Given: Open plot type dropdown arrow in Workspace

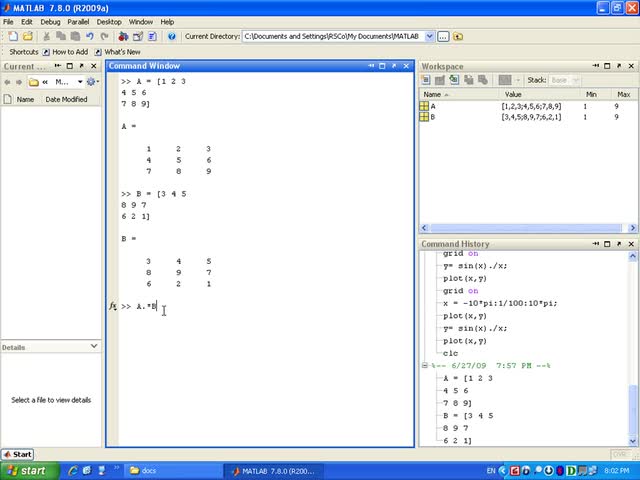Looking at the screenshot, I should 518,80.
